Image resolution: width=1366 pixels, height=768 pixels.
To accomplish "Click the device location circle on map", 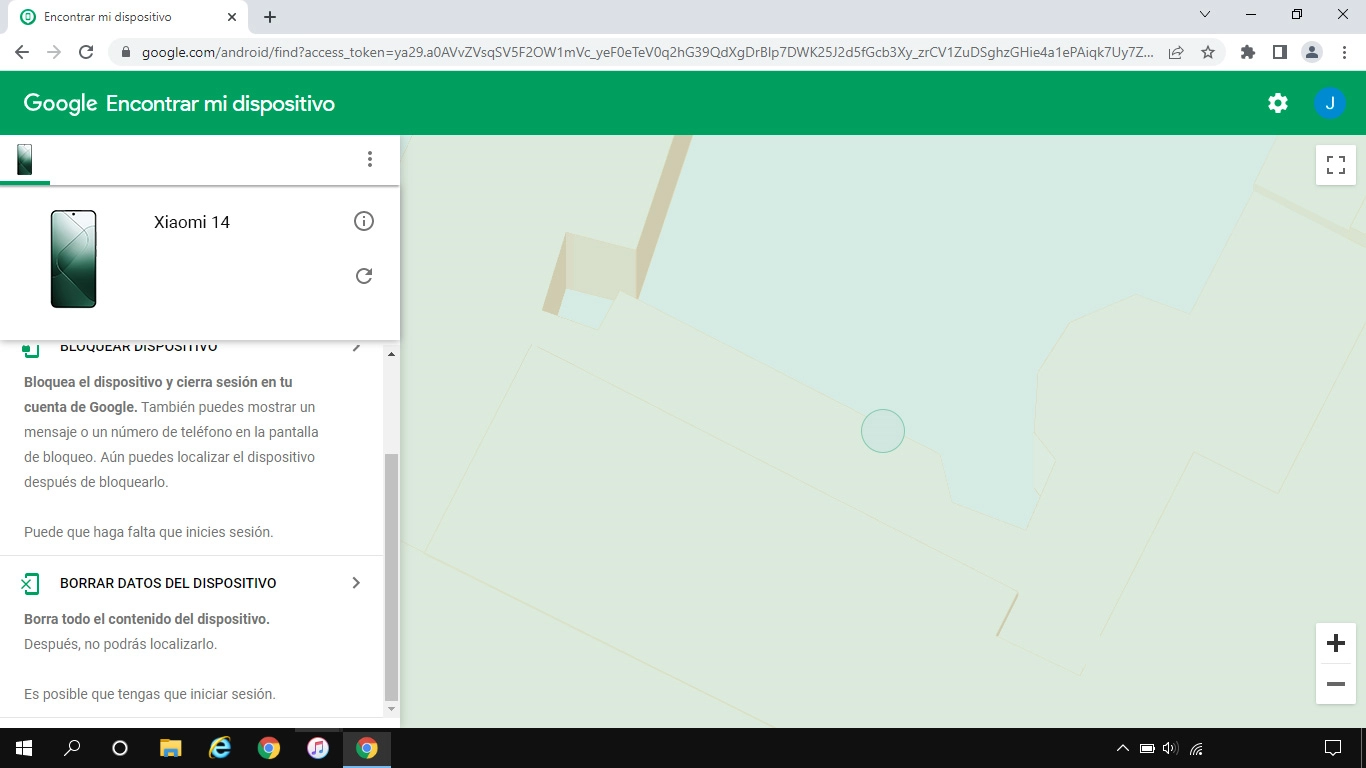I will pos(883,431).
